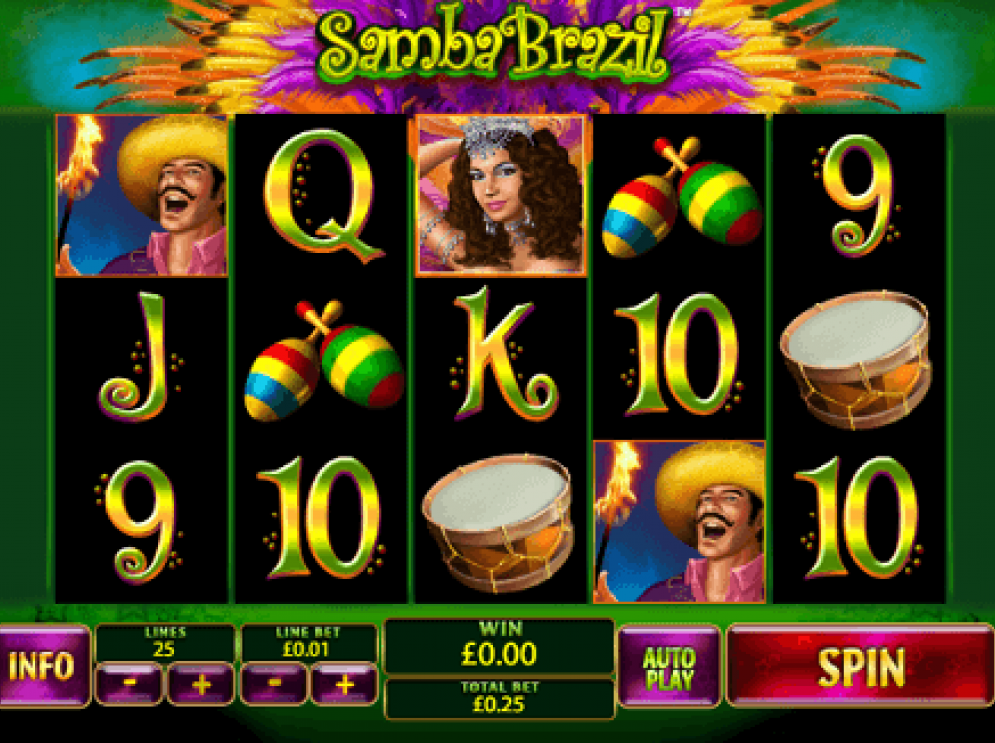Start Auto Play mode

(x=669, y=666)
